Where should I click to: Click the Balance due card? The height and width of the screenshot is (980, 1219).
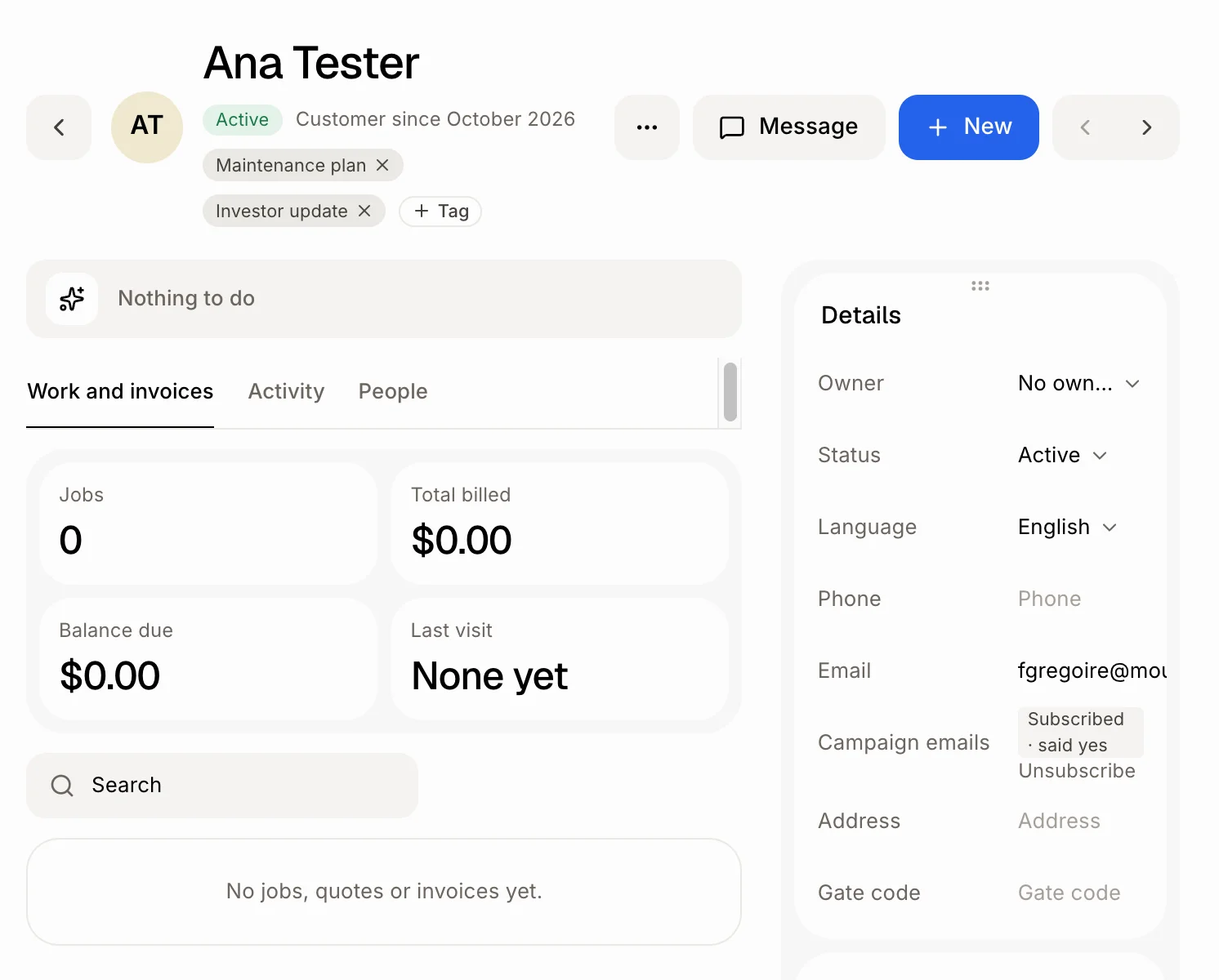coord(208,659)
